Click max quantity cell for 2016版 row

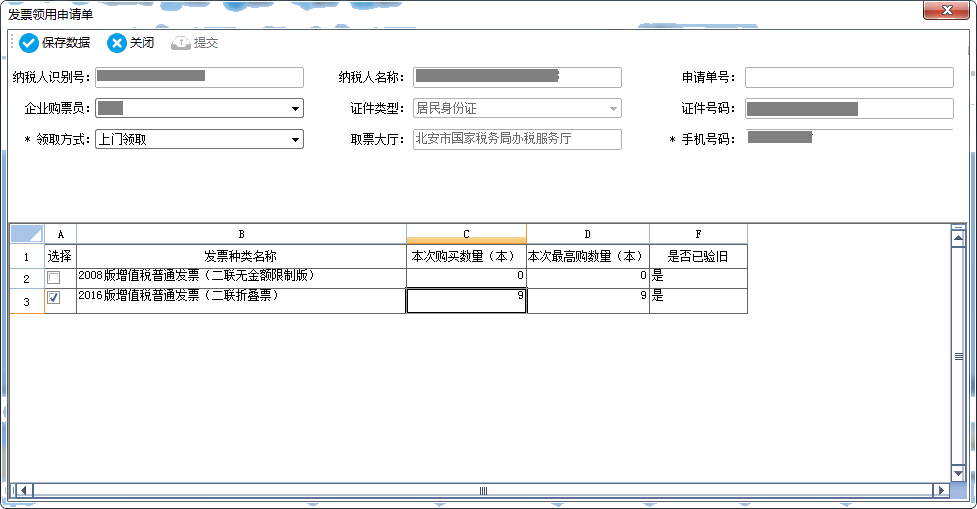(x=588, y=301)
